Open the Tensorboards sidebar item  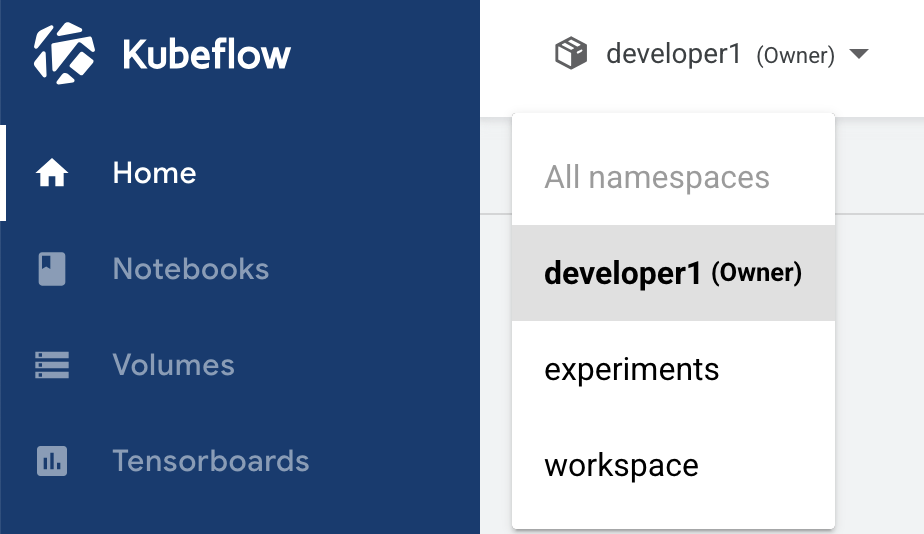[x=240, y=461]
